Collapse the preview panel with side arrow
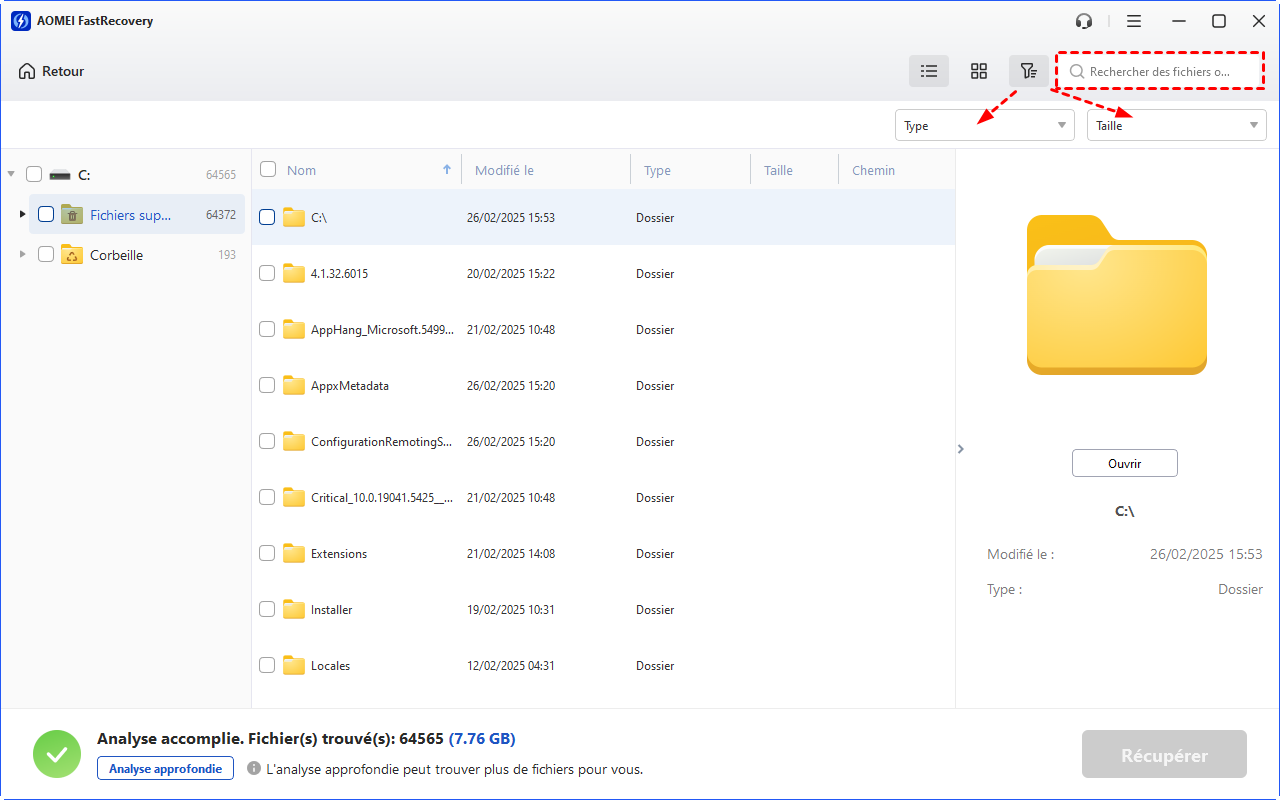The image size is (1280, 800). (961, 449)
